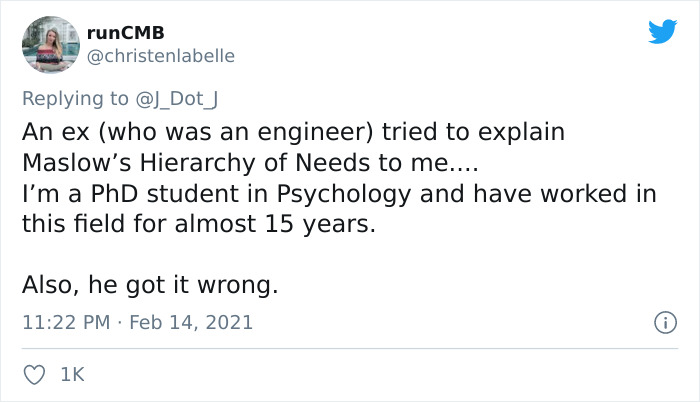The width and height of the screenshot is (700, 402).
Task: View the 1K likes count
Action: click(x=72, y=374)
